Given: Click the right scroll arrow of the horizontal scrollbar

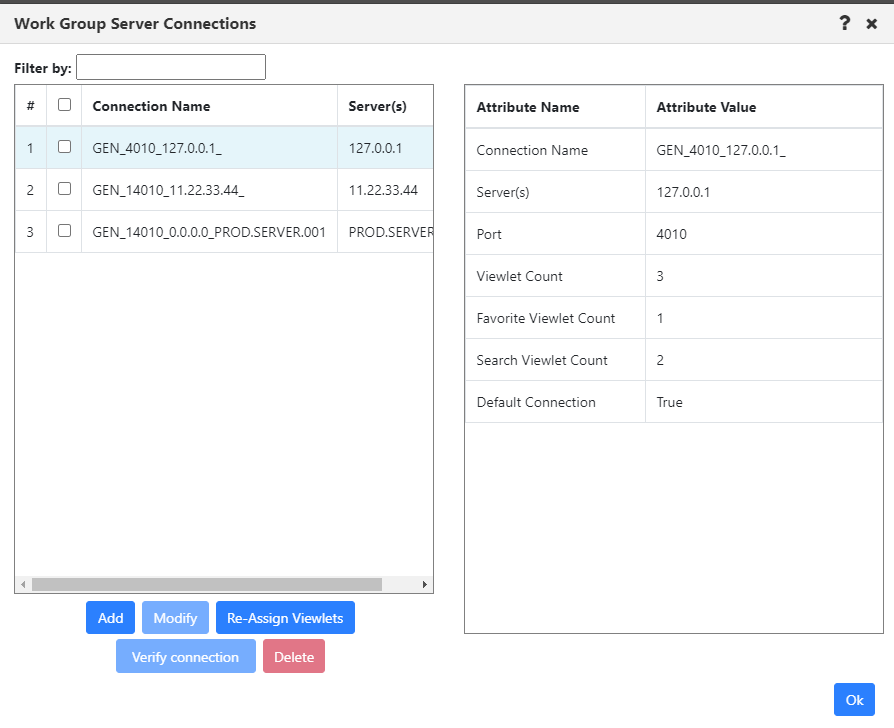Looking at the screenshot, I should tap(424, 584).
